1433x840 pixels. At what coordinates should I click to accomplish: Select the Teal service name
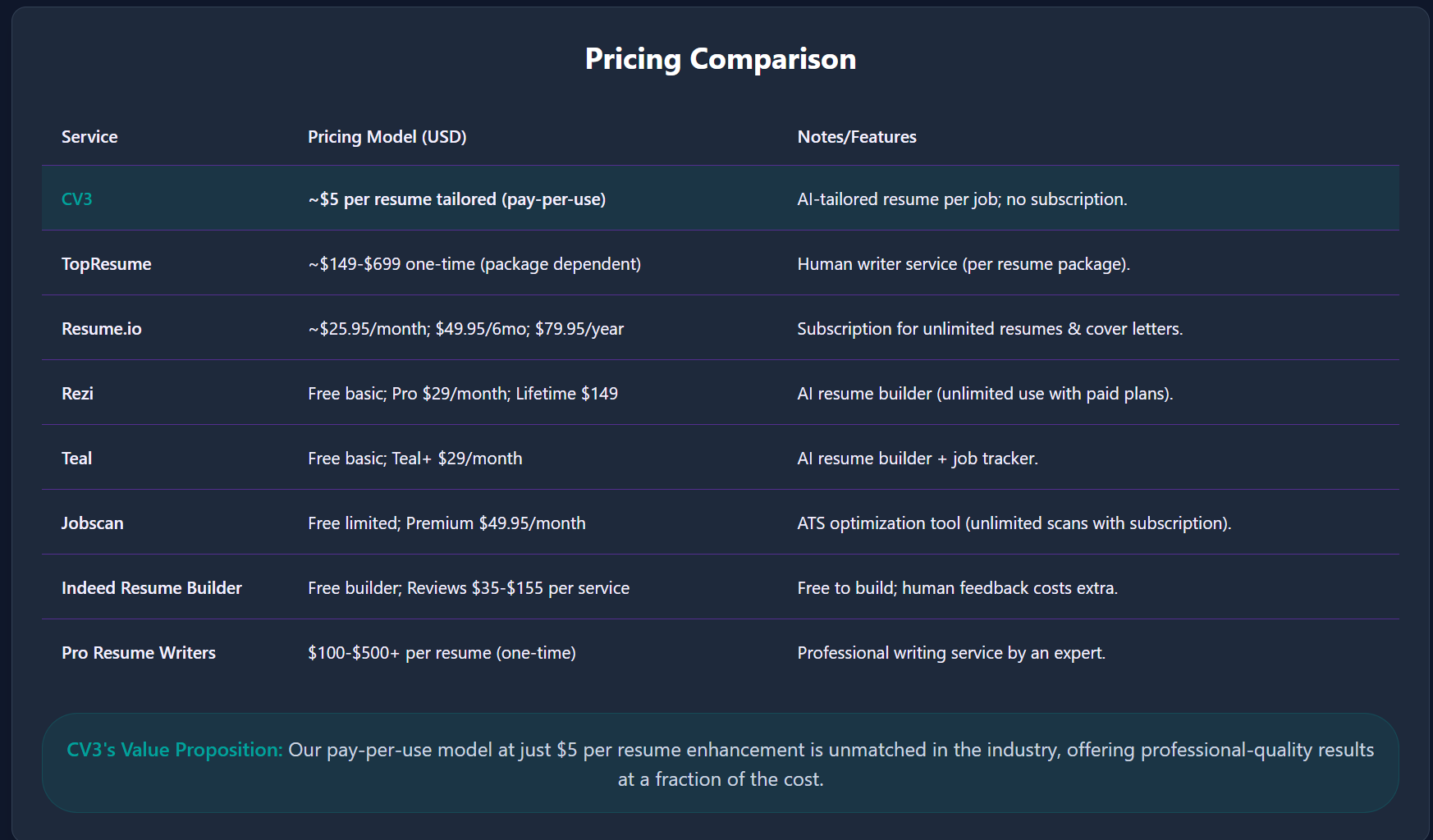(x=76, y=459)
